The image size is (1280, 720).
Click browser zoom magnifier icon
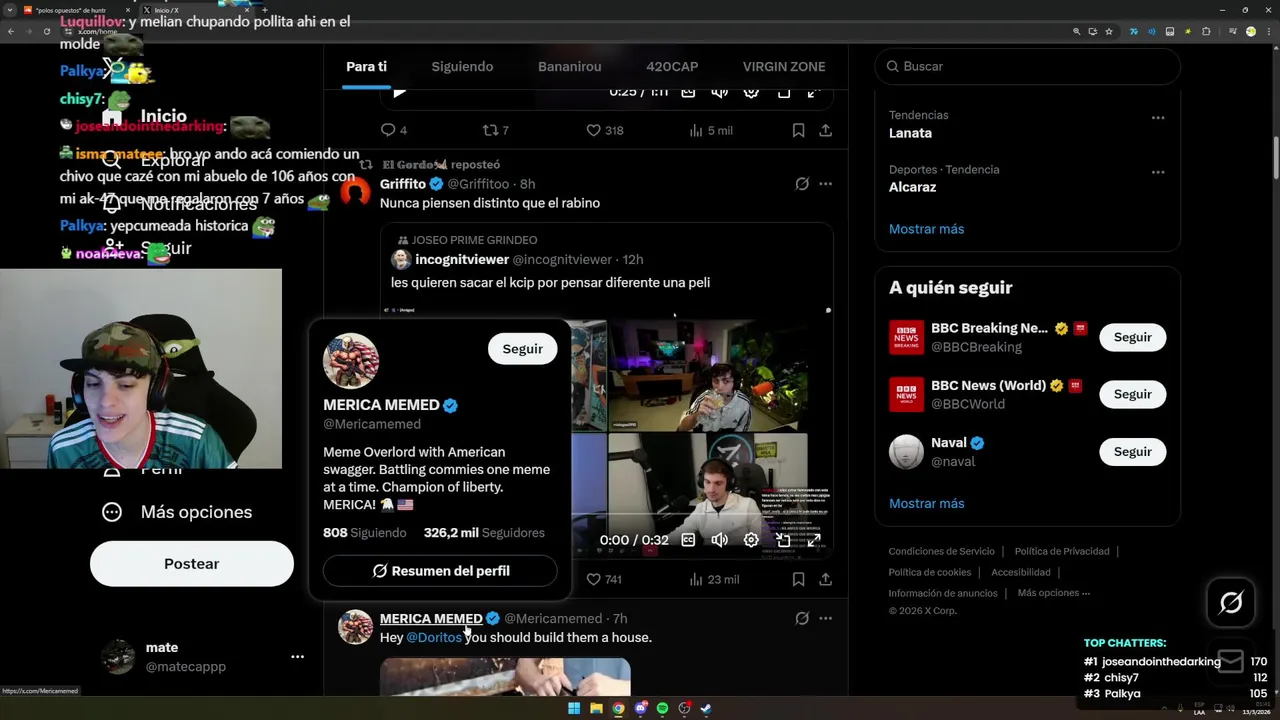[1077, 31]
